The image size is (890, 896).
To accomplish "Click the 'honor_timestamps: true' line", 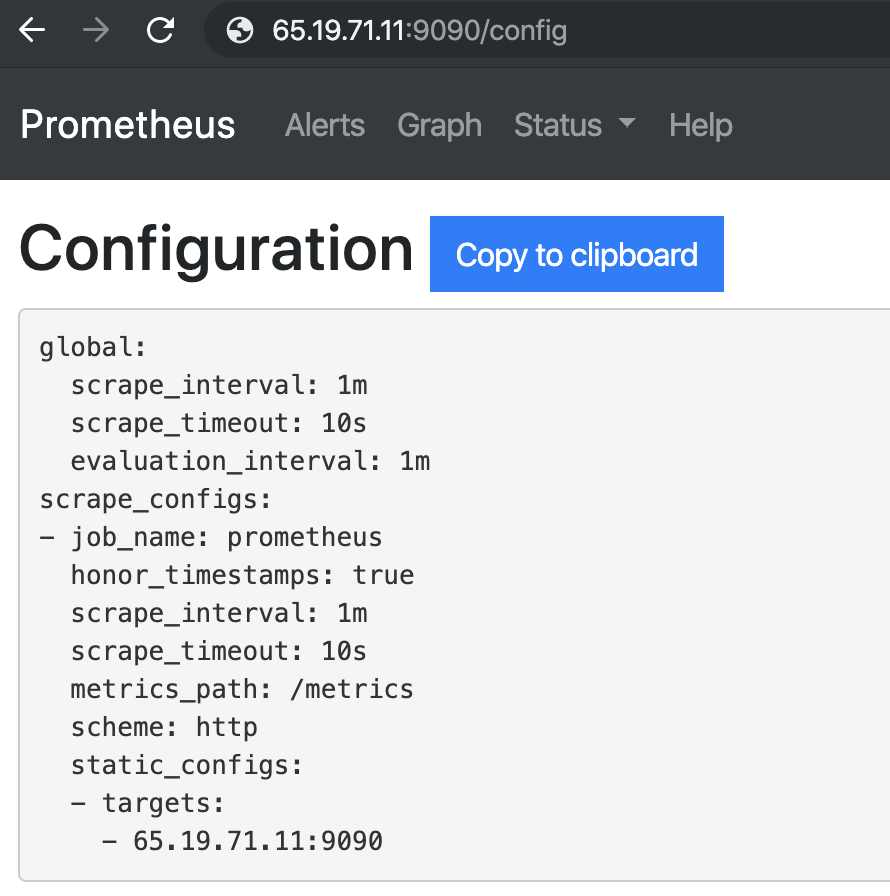I will tap(242, 575).
